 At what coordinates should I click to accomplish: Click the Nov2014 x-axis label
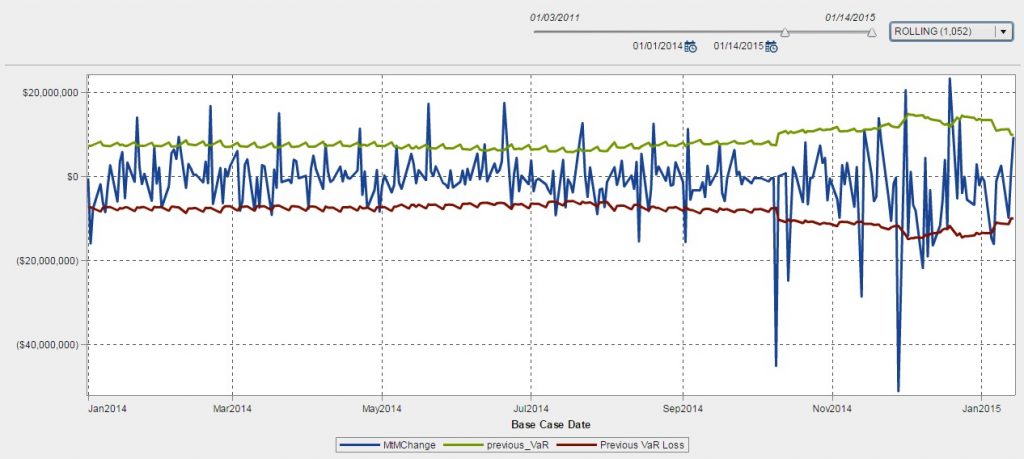point(833,409)
